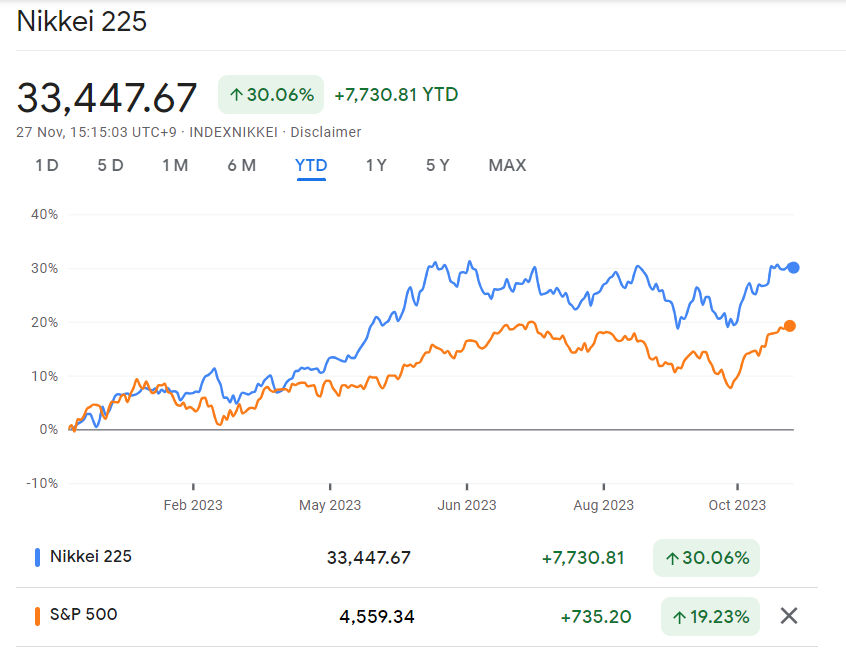
Task: Select the 1D time range tab
Action: (x=46, y=165)
